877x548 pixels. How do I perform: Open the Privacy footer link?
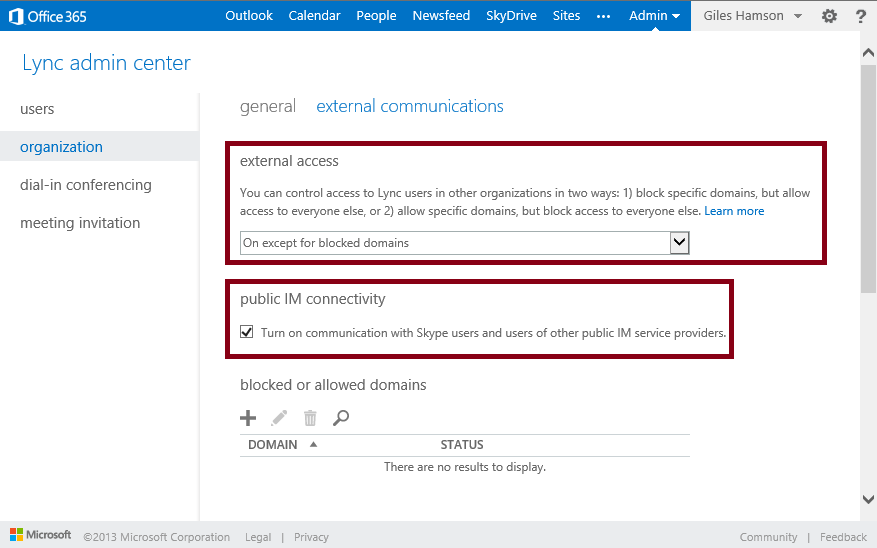pyautogui.click(x=311, y=537)
